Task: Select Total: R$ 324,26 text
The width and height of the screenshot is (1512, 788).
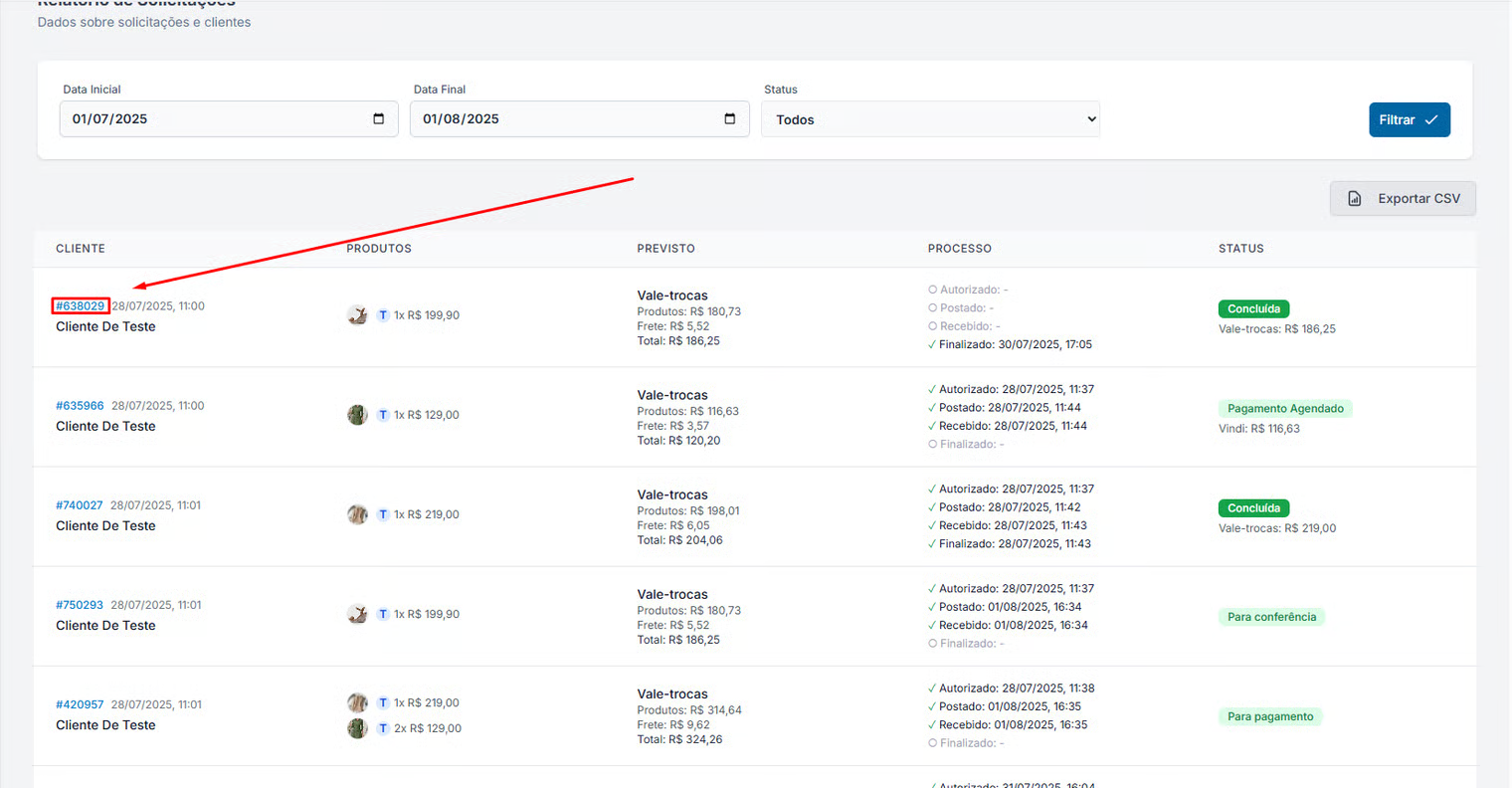Action: click(x=679, y=739)
